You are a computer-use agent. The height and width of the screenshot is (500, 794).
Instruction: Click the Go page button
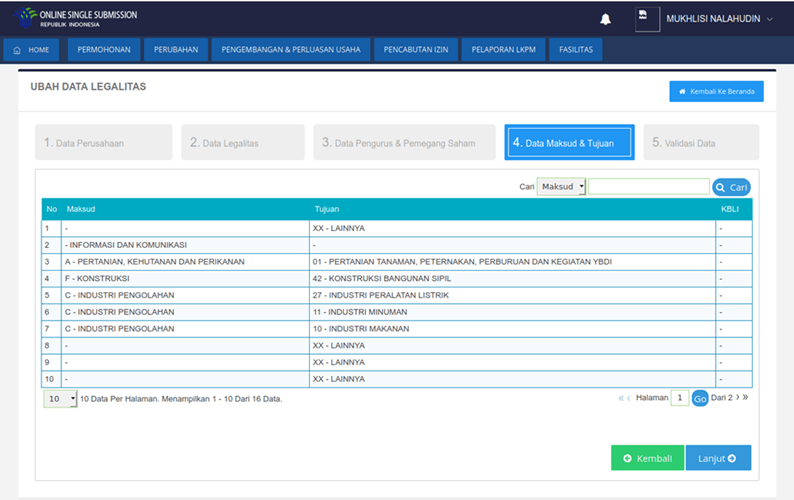coord(700,399)
